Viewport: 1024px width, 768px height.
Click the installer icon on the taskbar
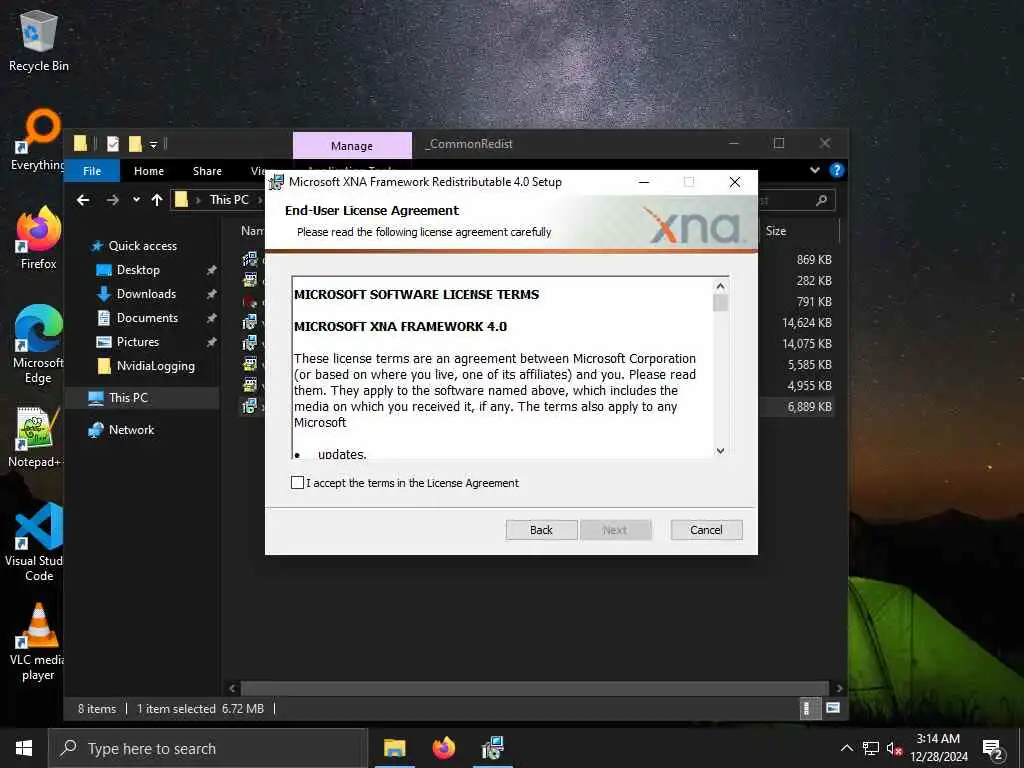(x=492, y=748)
